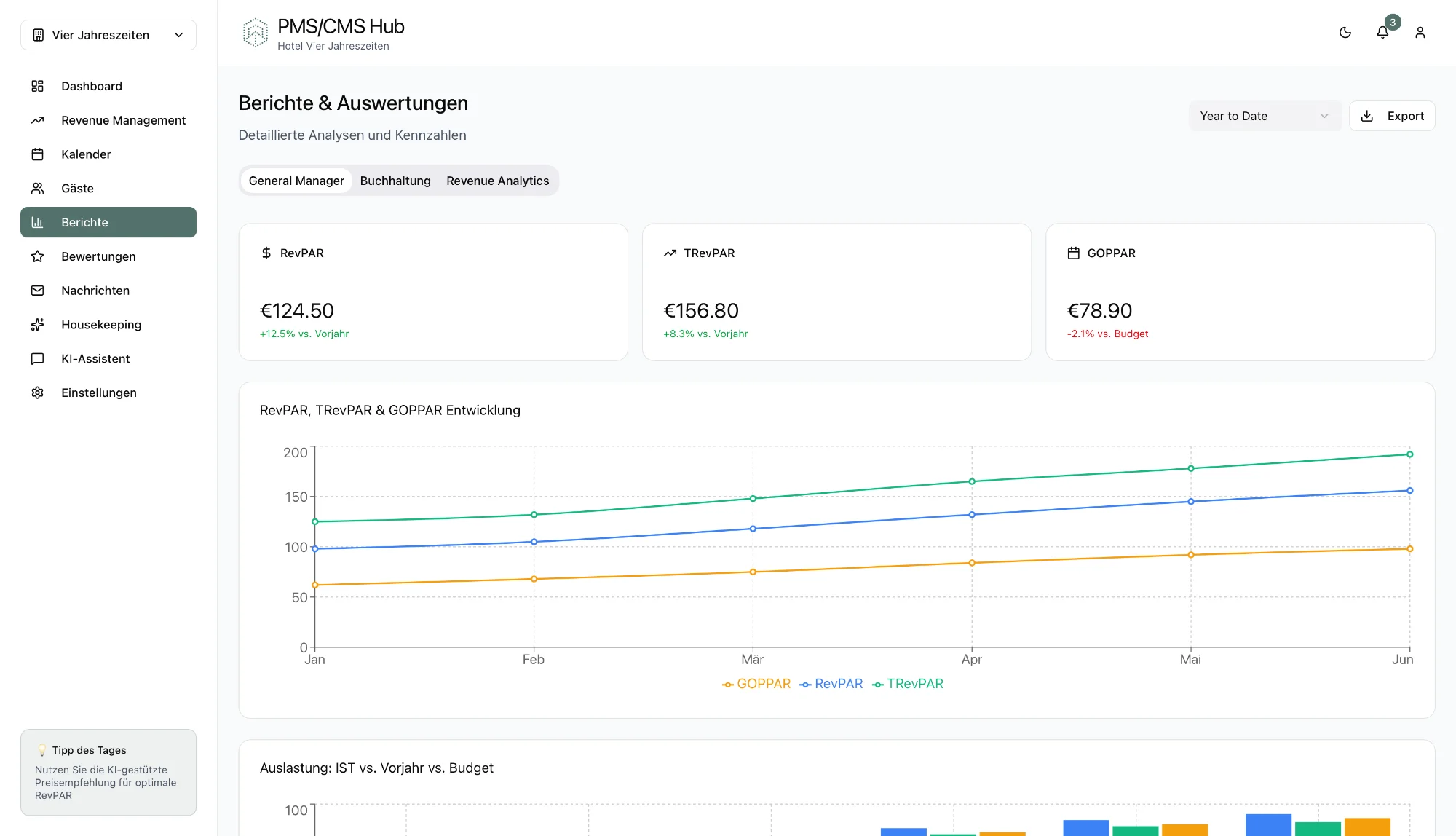Click the Nachrichten envelope icon
Screen dimensions: 1456x836
pyautogui.click(x=38, y=291)
